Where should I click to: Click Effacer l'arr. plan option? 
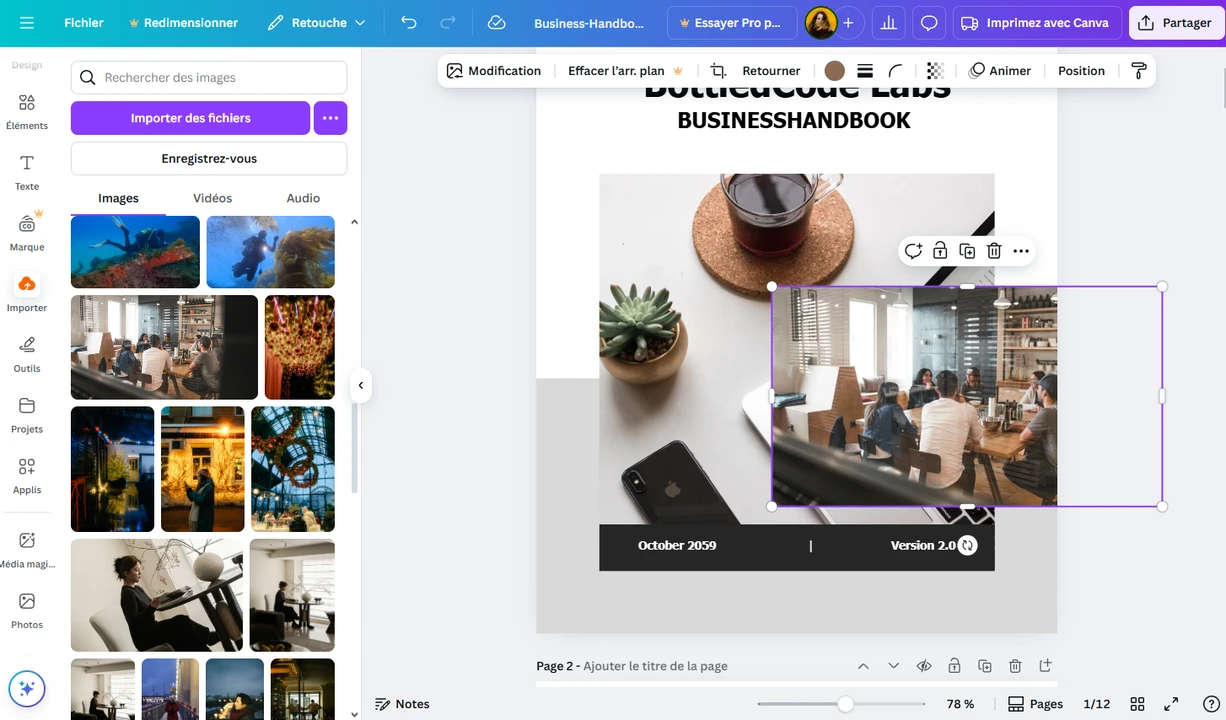[626, 71]
